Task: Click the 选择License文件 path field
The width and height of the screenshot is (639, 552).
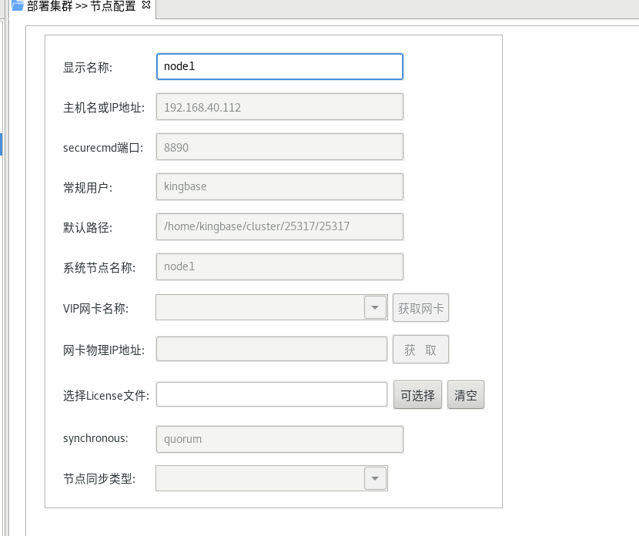Action: tap(271, 395)
